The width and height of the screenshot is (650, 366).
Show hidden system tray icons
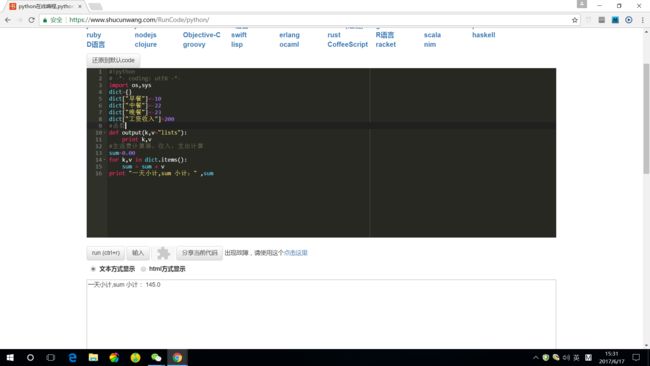(536, 357)
